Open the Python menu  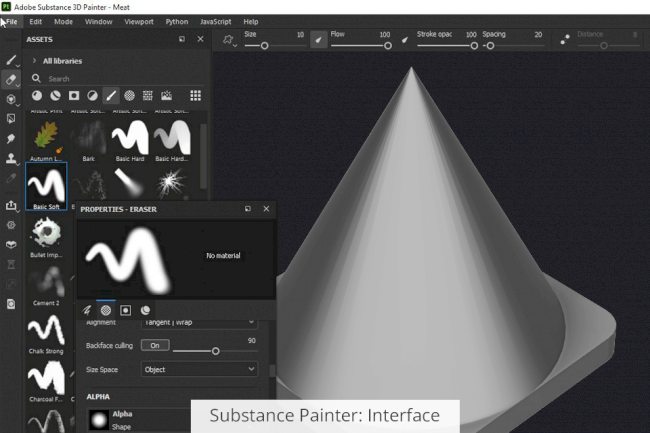(x=177, y=22)
